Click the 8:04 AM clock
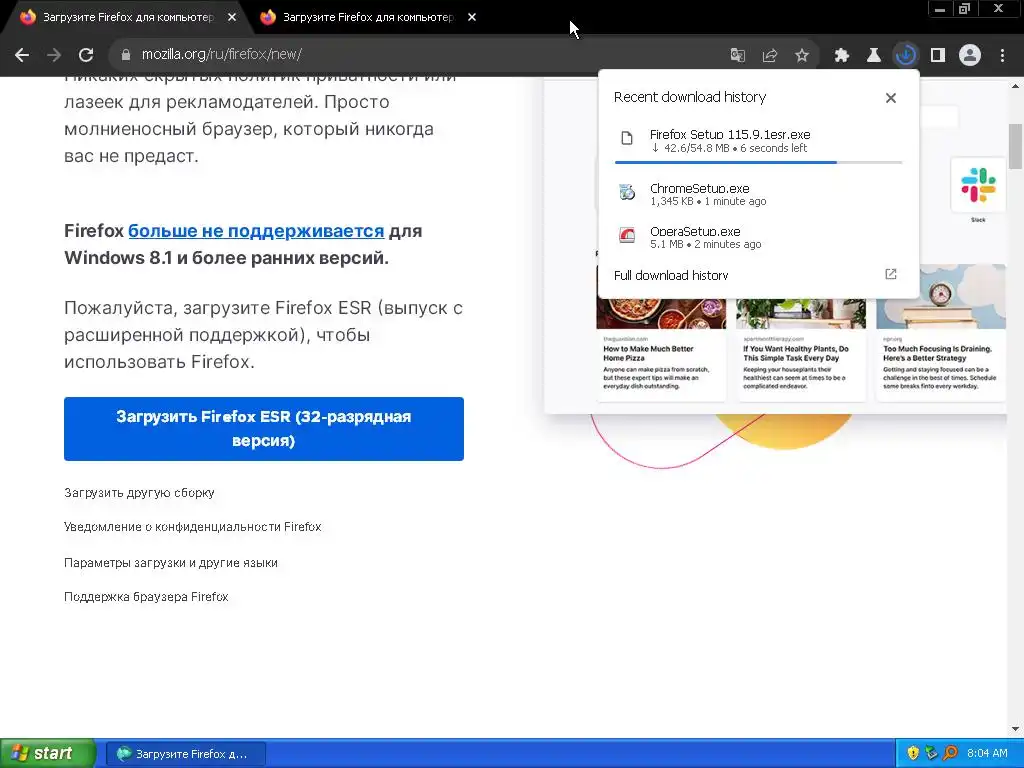Image resolution: width=1024 pixels, height=768 pixels. click(987, 754)
